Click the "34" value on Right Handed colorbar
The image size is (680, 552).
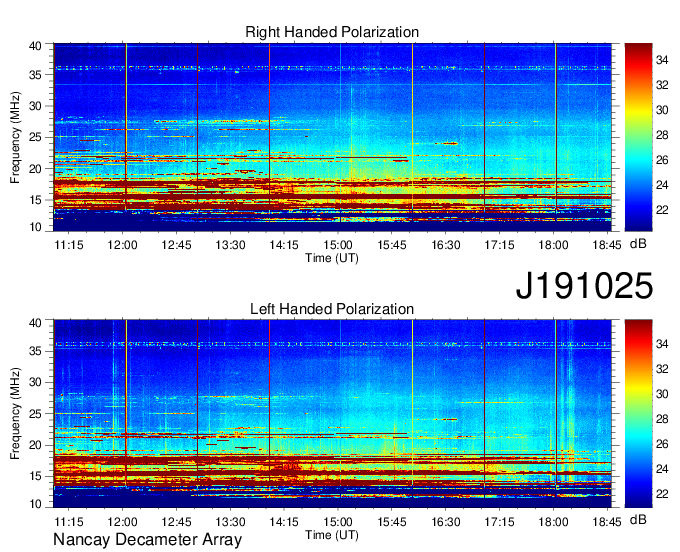[662, 60]
